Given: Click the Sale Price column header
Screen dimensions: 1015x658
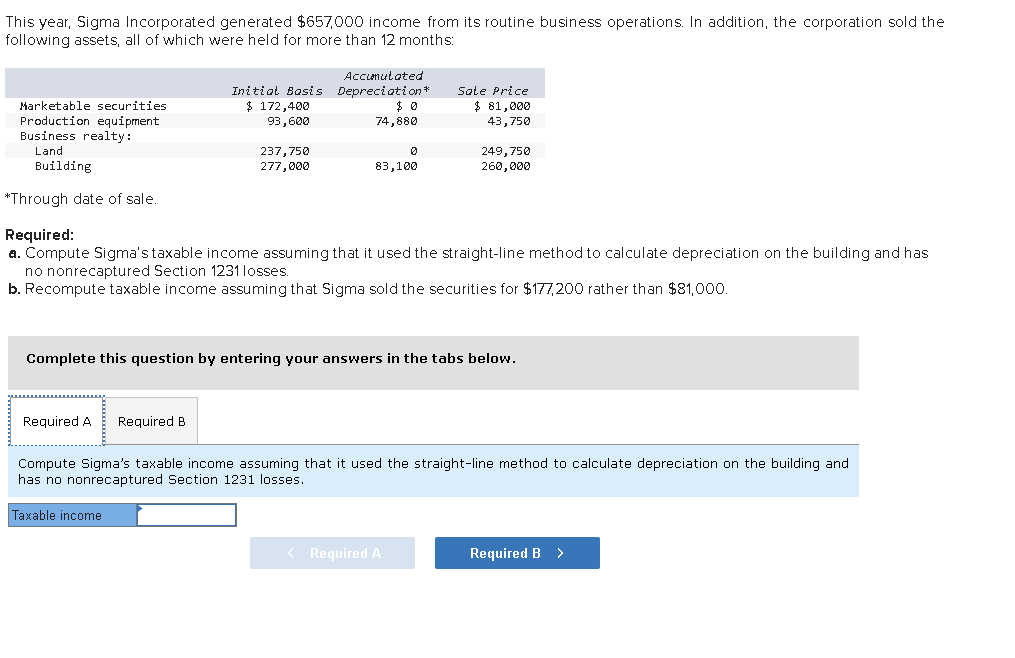Looking at the screenshot, I should [493, 90].
